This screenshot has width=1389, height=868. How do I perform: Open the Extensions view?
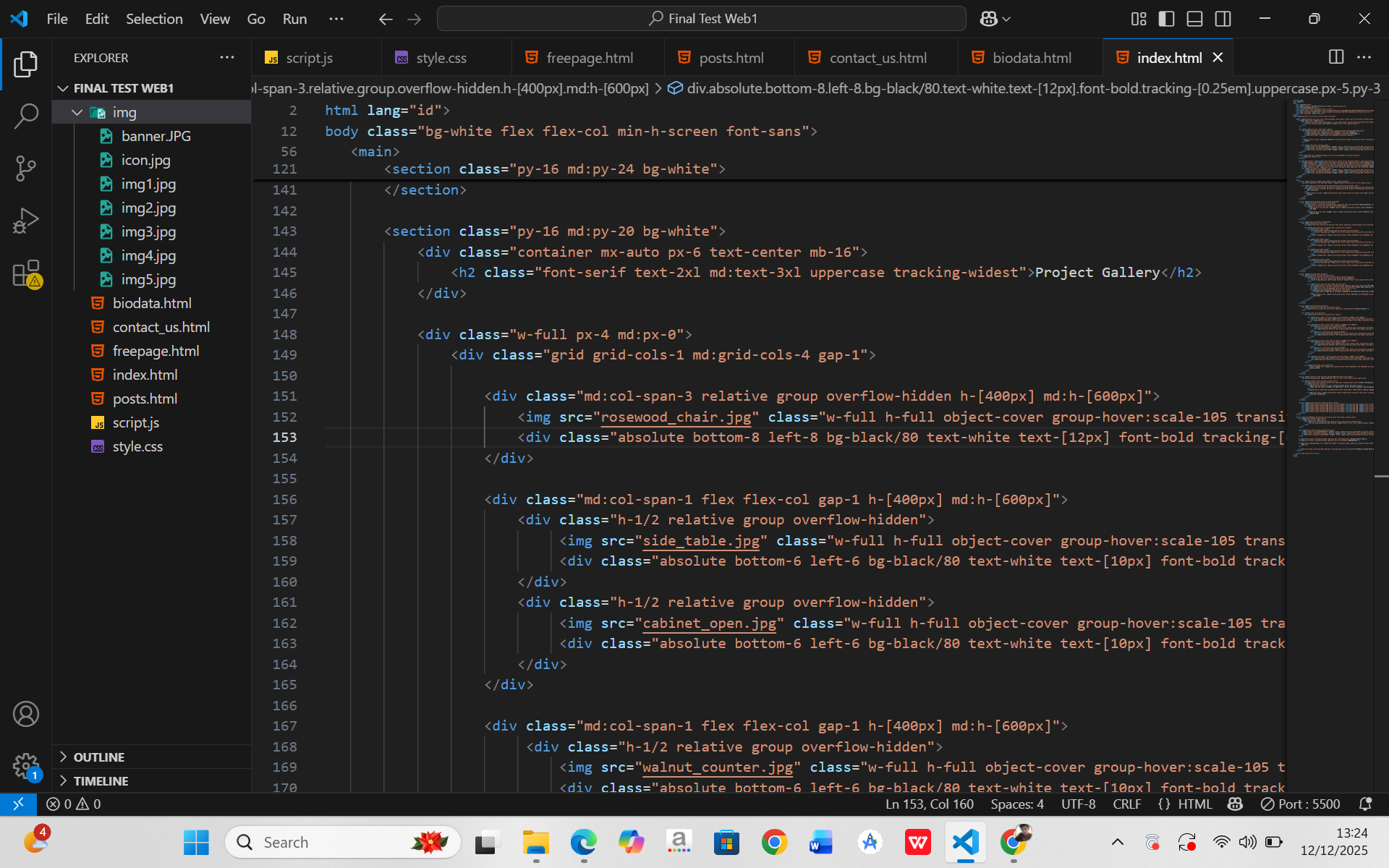(26, 274)
